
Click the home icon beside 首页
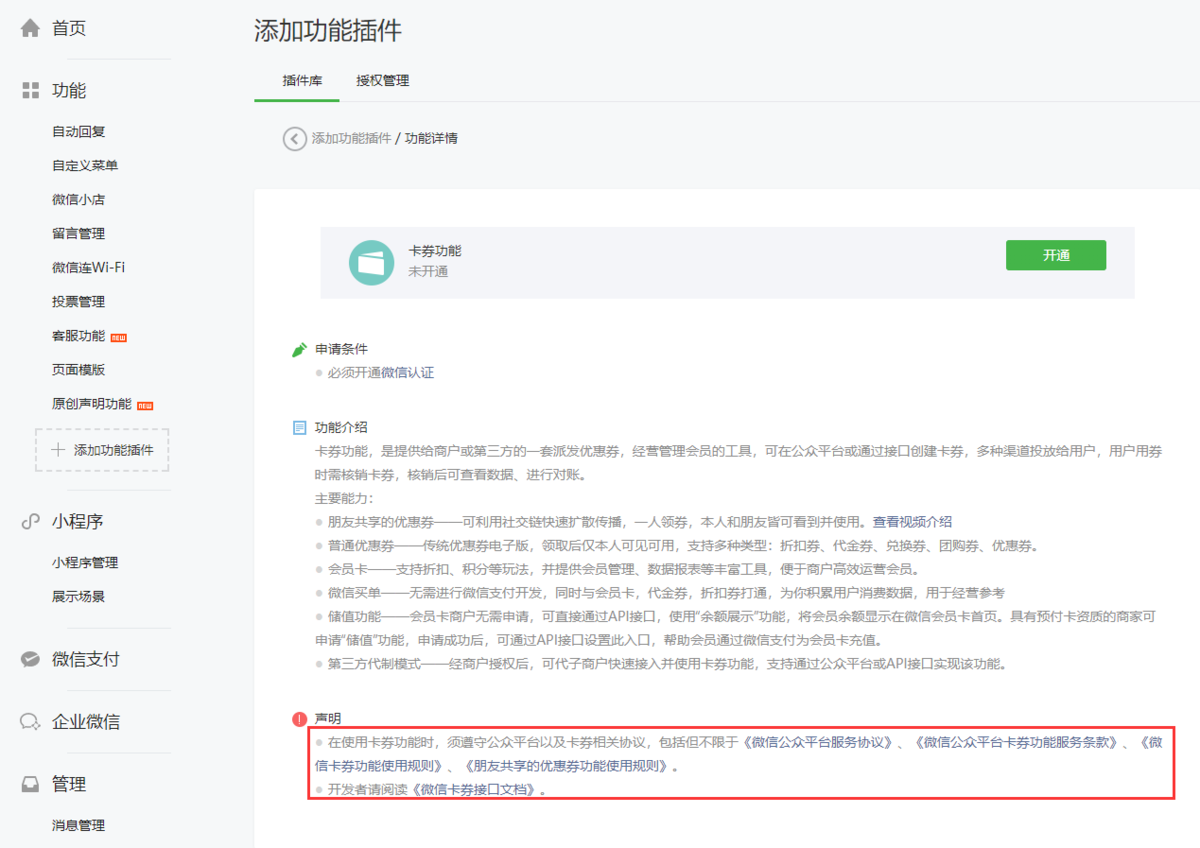[x=31, y=28]
